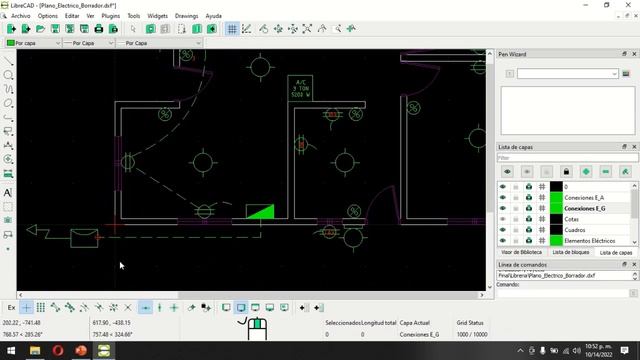The width and height of the screenshot is (640, 360).
Task: Open the line width 'Por Capa' dropdown
Action: point(89,43)
